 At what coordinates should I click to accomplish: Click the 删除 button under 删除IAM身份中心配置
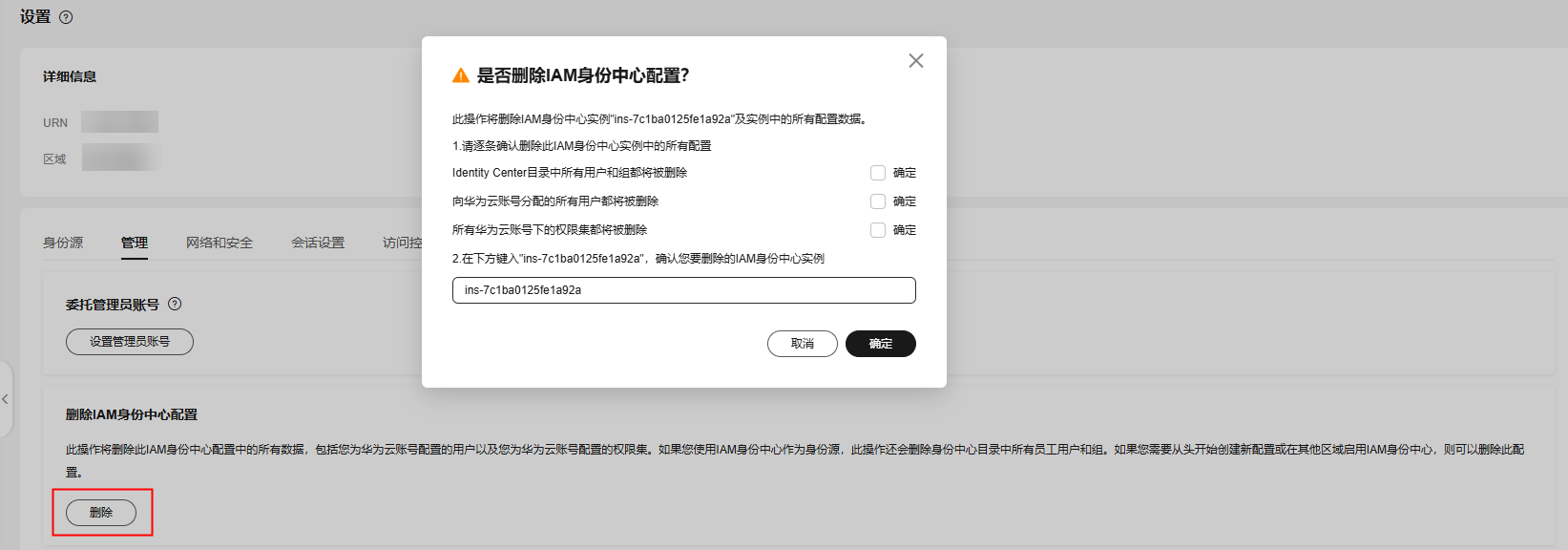[x=101, y=513]
